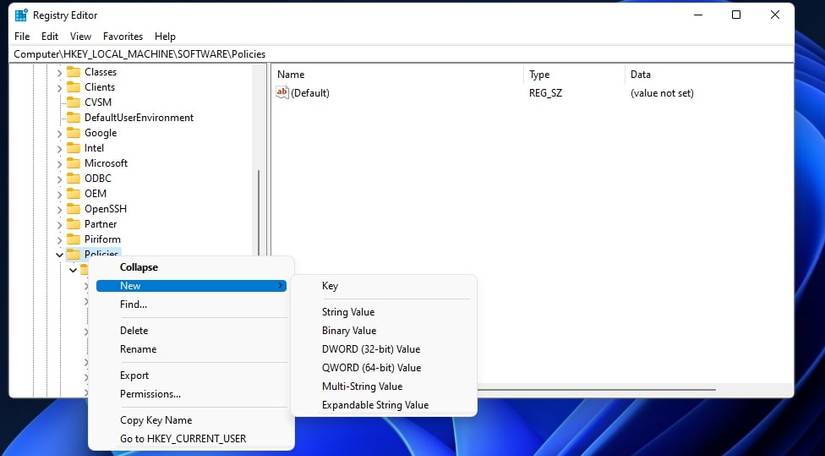
Task: Select the CVSM key label
Action: 98,102
